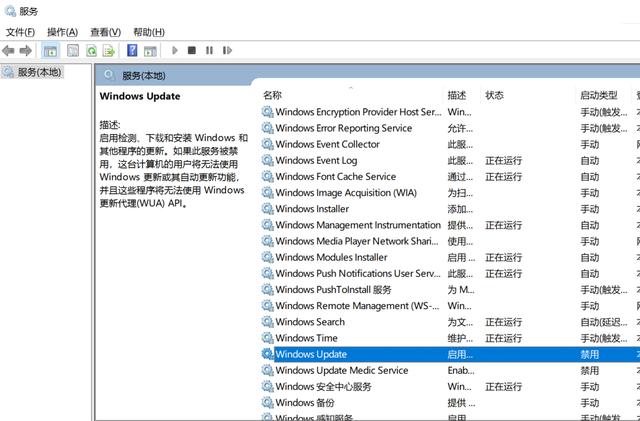The height and width of the screenshot is (421, 640).
Task: Sort by the 状态 column header
Action: pos(494,95)
